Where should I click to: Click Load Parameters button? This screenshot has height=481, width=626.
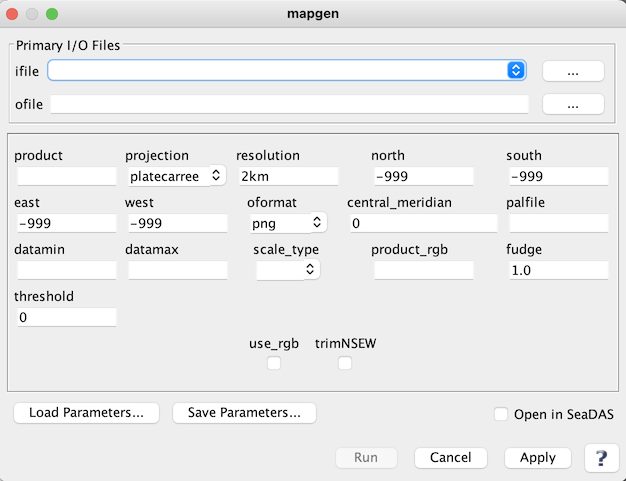point(86,412)
